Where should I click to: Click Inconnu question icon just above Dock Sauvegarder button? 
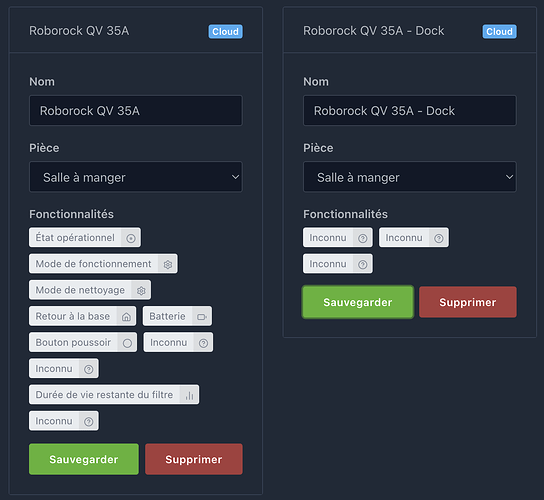(x=363, y=264)
